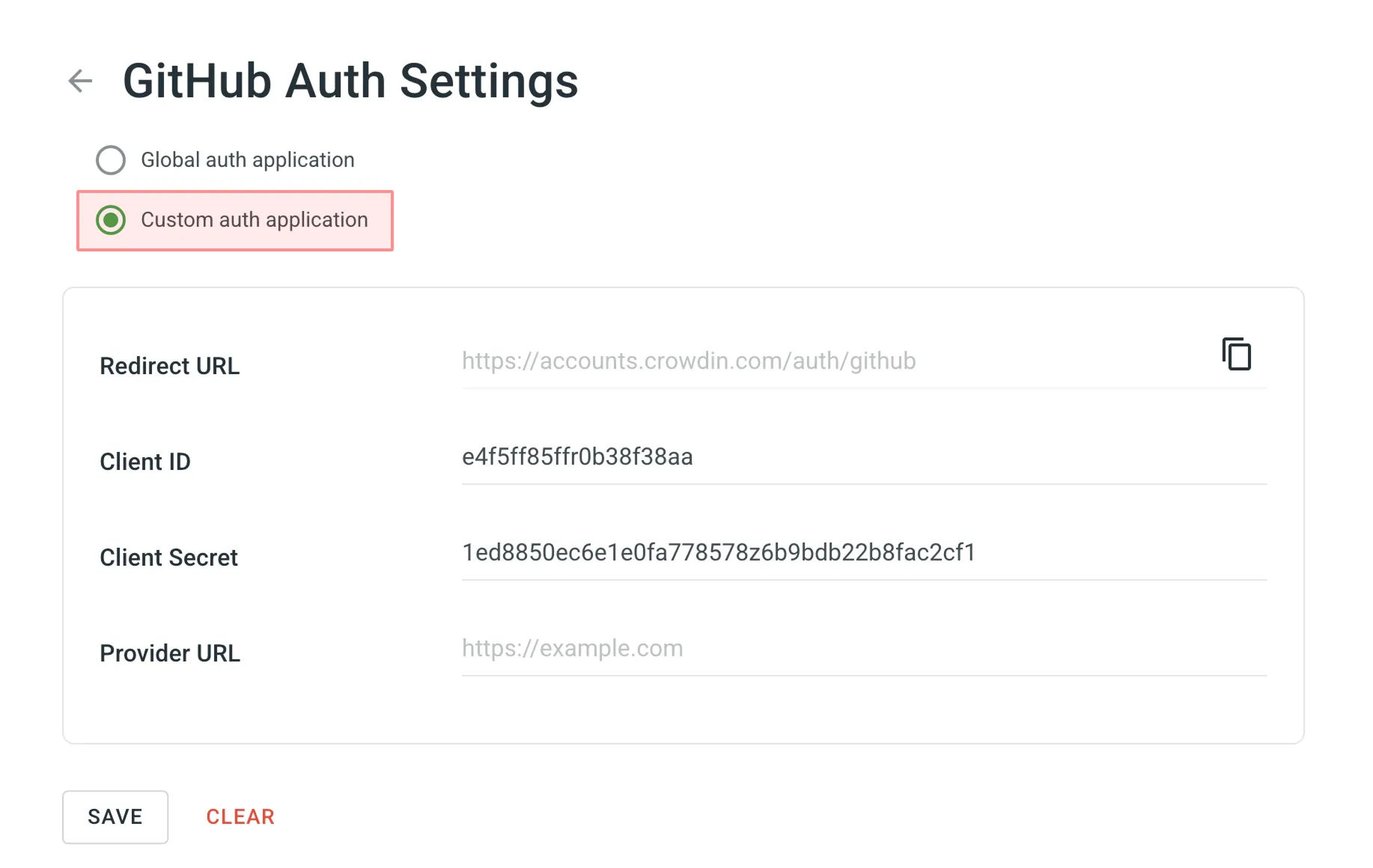Click the back arrow to leave settings
1373x868 pixels.
tap(80, 81)
